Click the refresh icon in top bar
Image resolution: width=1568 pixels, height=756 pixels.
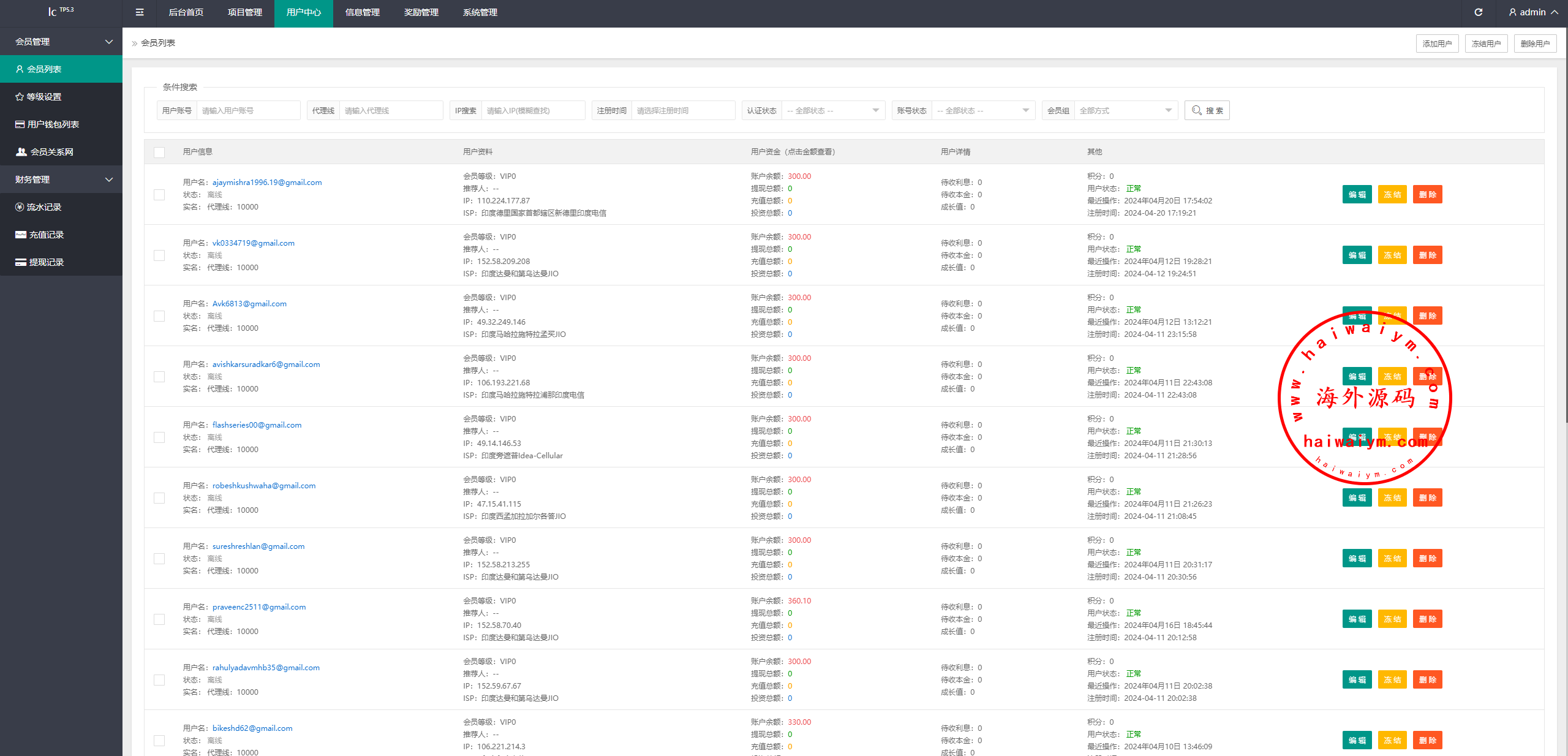coord(1479,12)
